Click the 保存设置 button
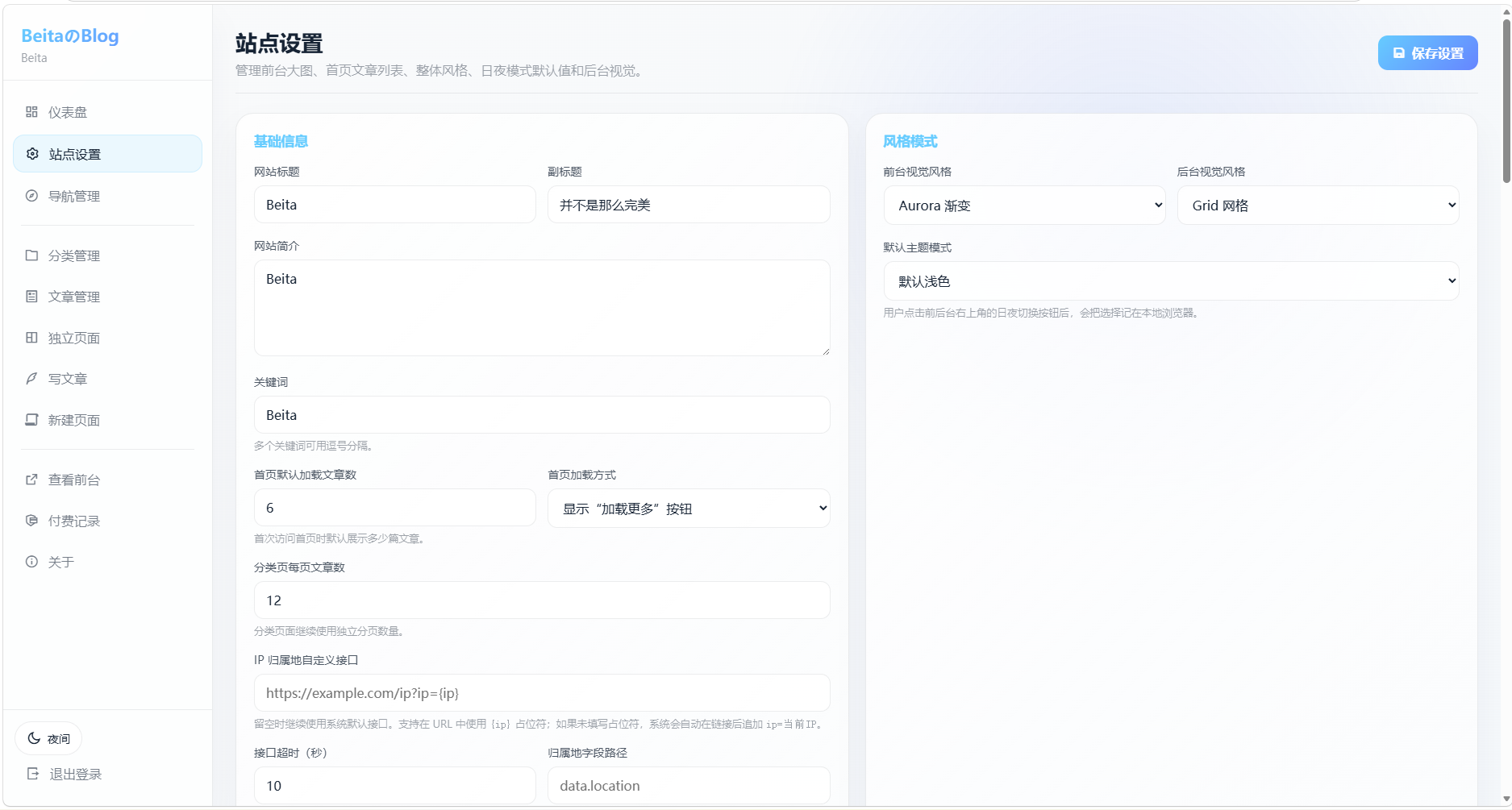This screenshot has height=810, width=1512. pos(1427,53)
